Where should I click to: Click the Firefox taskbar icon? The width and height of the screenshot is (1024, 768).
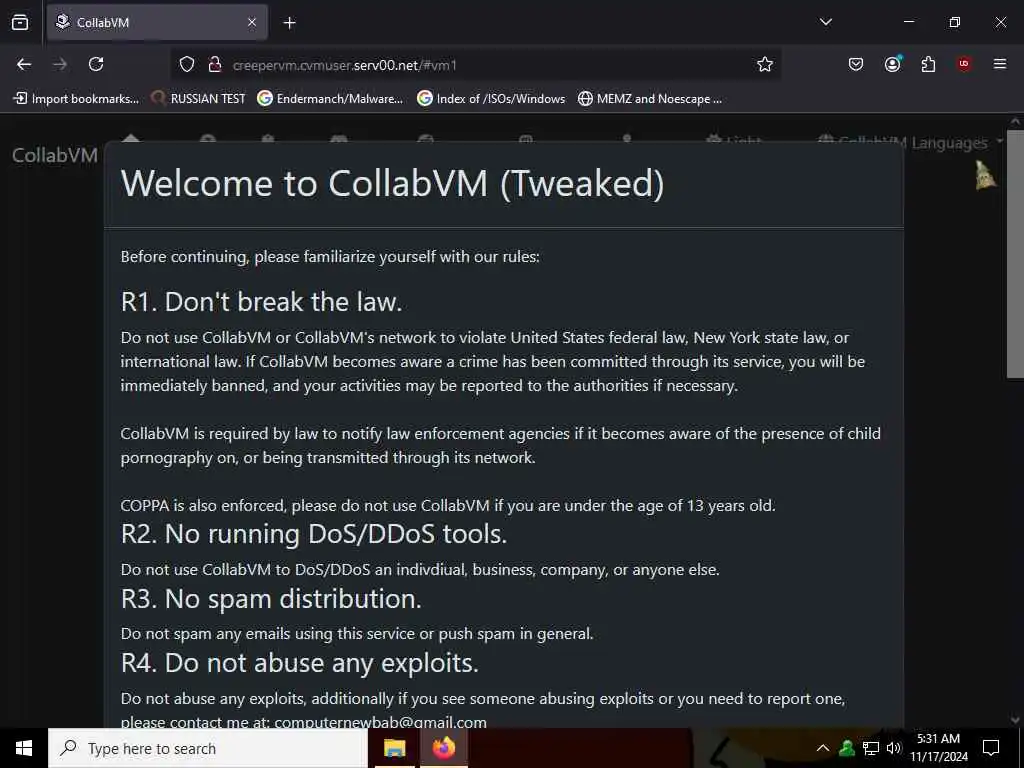click(443, 748)
